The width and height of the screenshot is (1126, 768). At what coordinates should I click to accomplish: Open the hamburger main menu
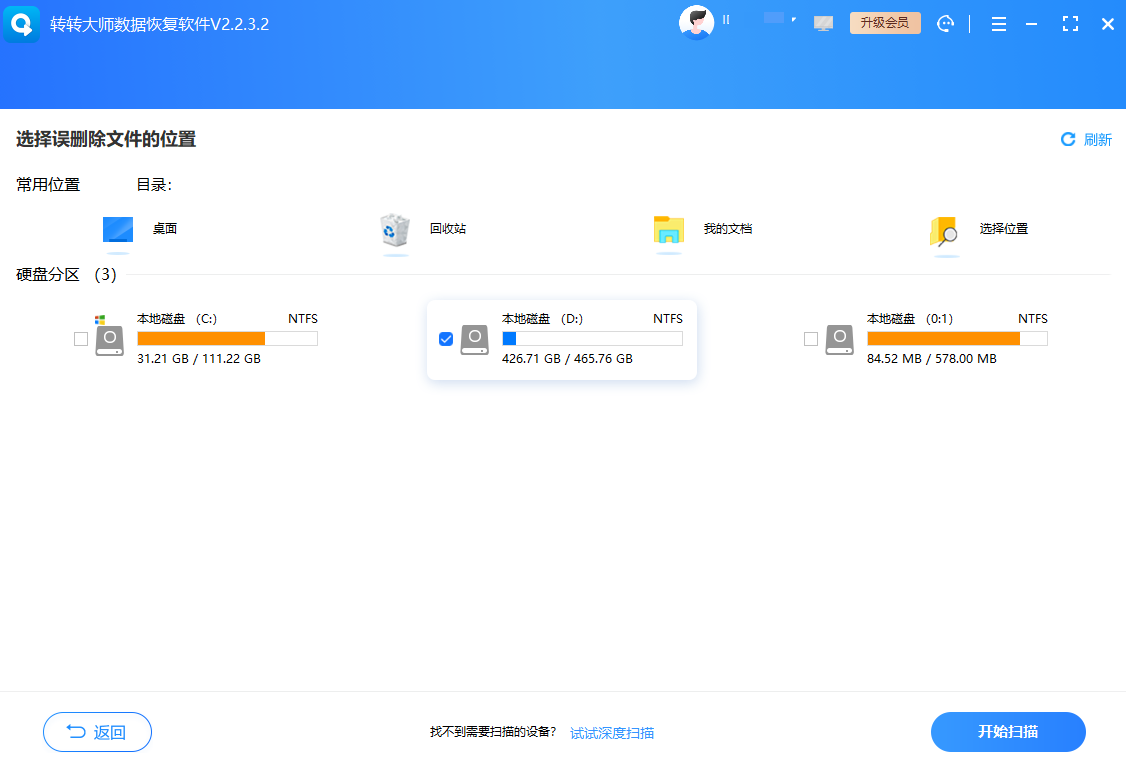[998, 23]
